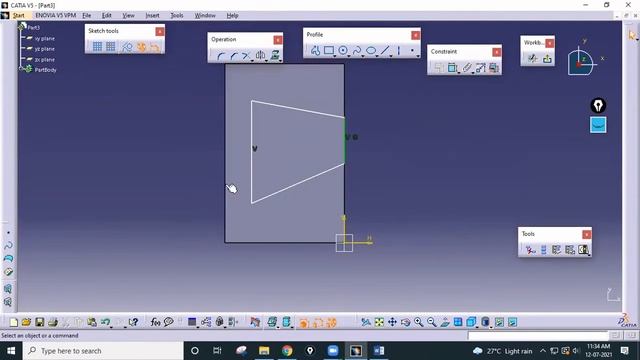This screenshot has height=360, width=640.
Task: Open the ENOVIA V5 VPM menu
Action: click(x=56, y=16)
